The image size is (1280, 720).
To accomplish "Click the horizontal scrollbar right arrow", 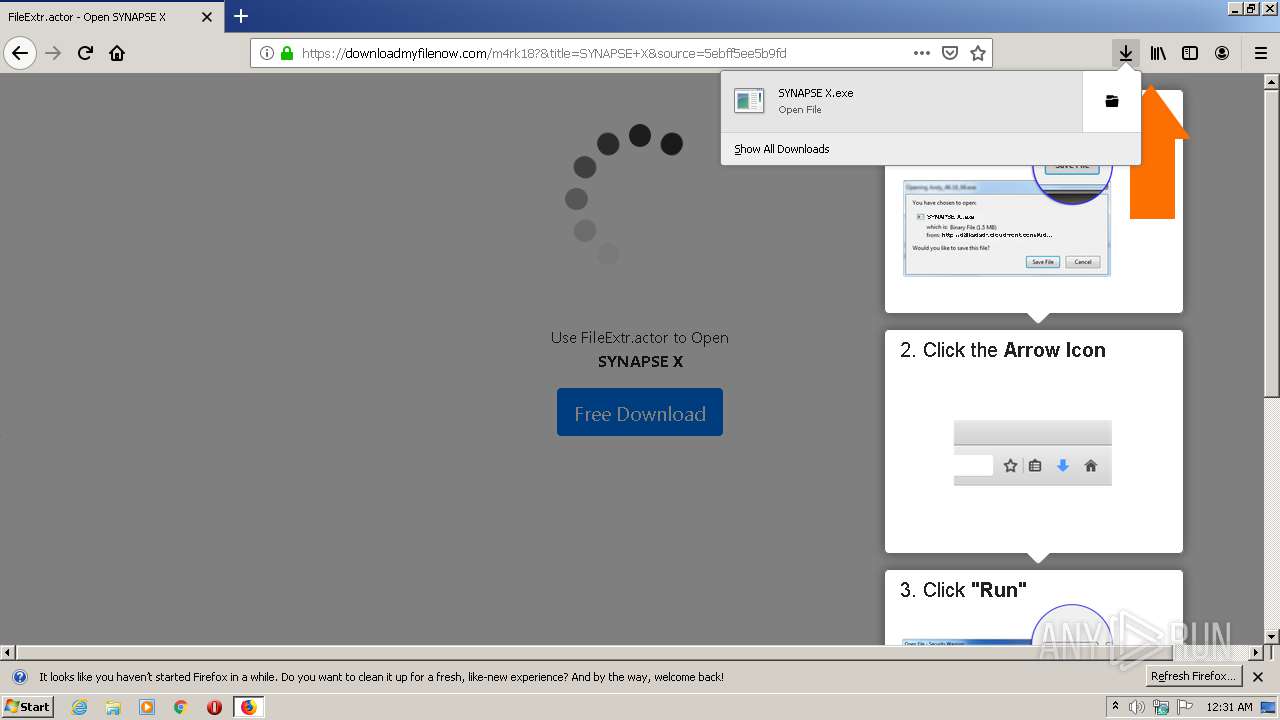I will tap(1256, 652).
